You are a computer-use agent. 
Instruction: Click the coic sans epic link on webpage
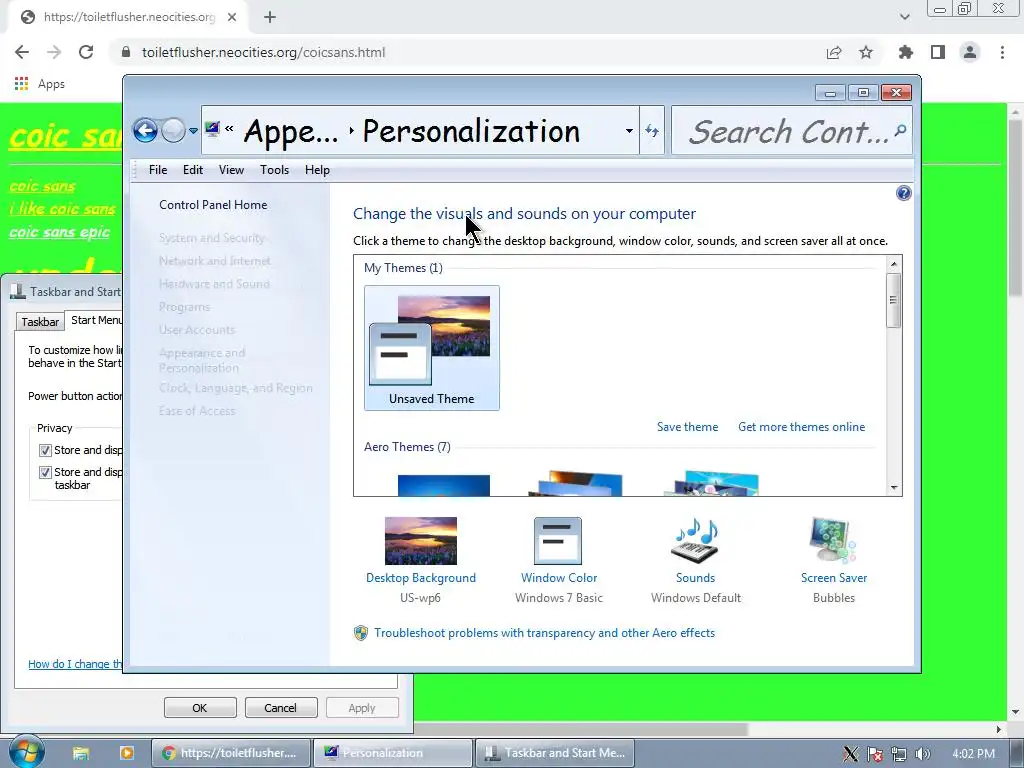pos(59,232)
